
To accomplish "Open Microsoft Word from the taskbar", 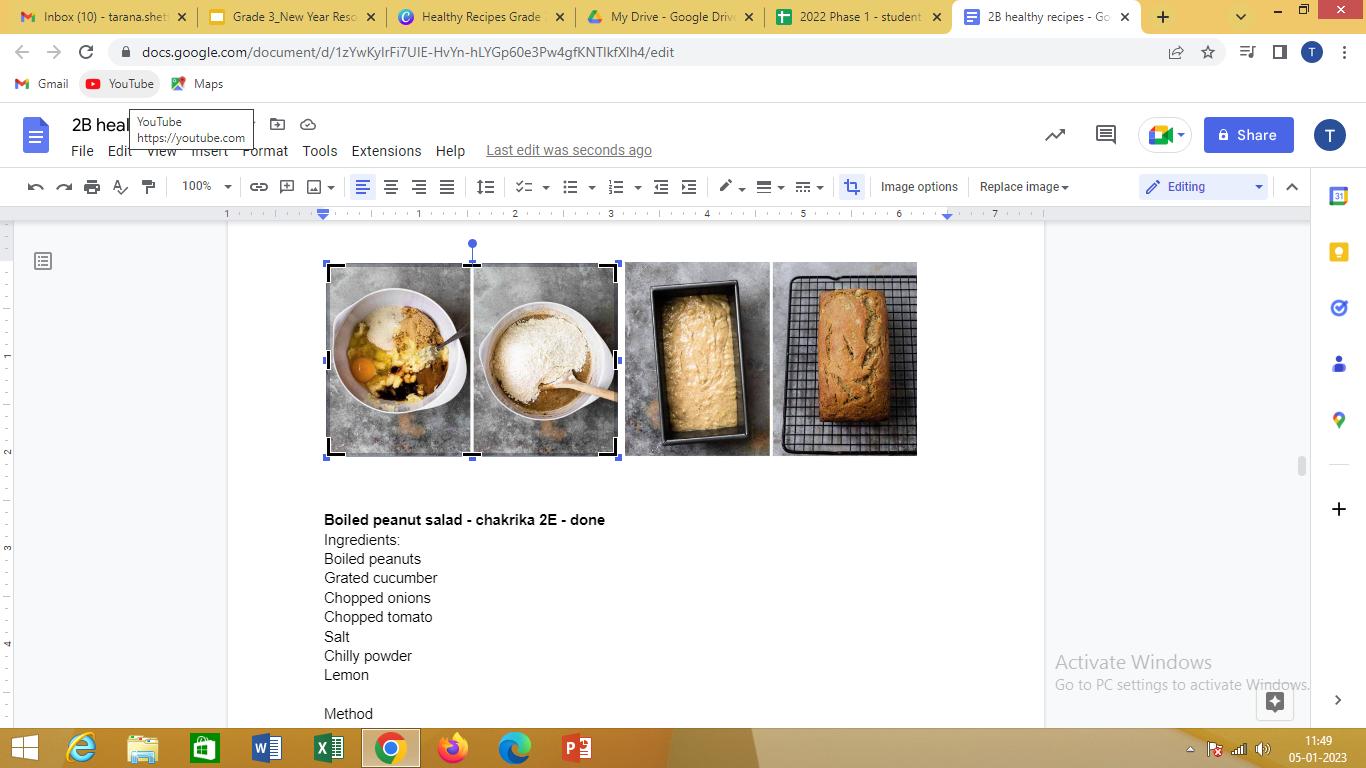I will tap(267, 748).
